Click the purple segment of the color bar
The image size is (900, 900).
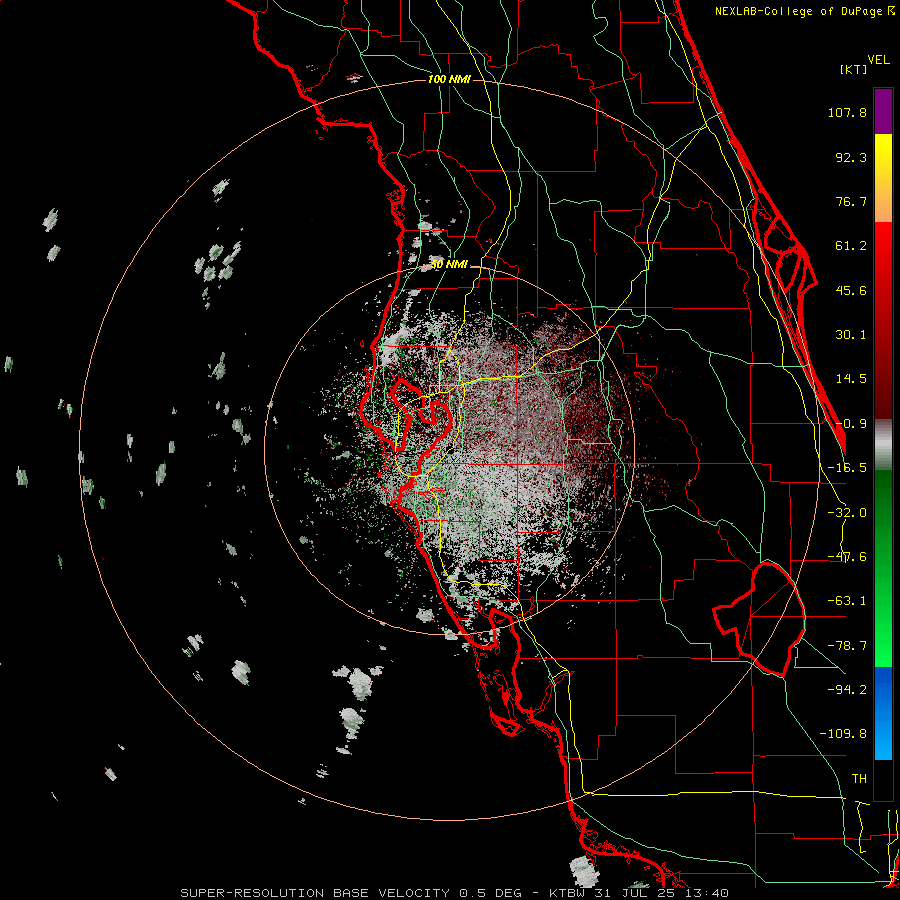click(x=883, y=111)
